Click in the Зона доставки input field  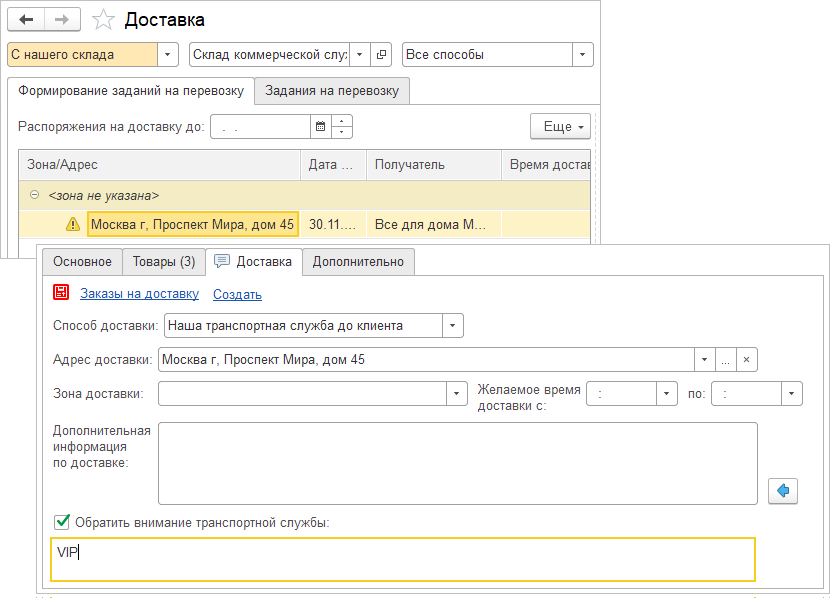tap(302, 394)
